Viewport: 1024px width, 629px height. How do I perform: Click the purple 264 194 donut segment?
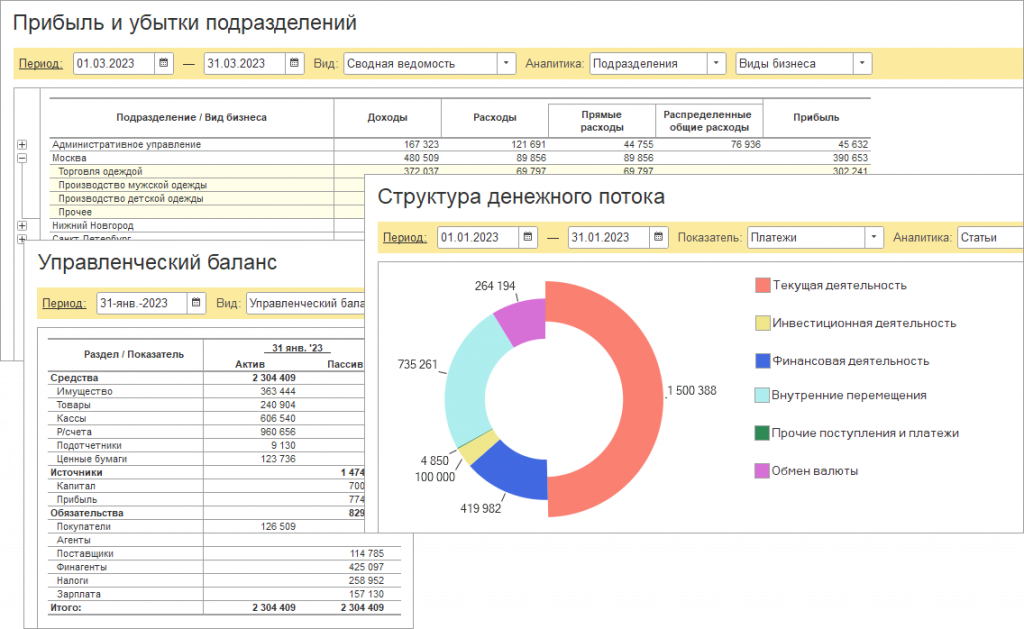point(522,319)
